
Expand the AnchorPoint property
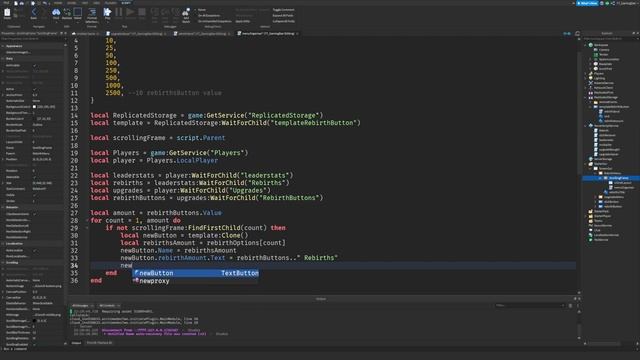point(3,95)
